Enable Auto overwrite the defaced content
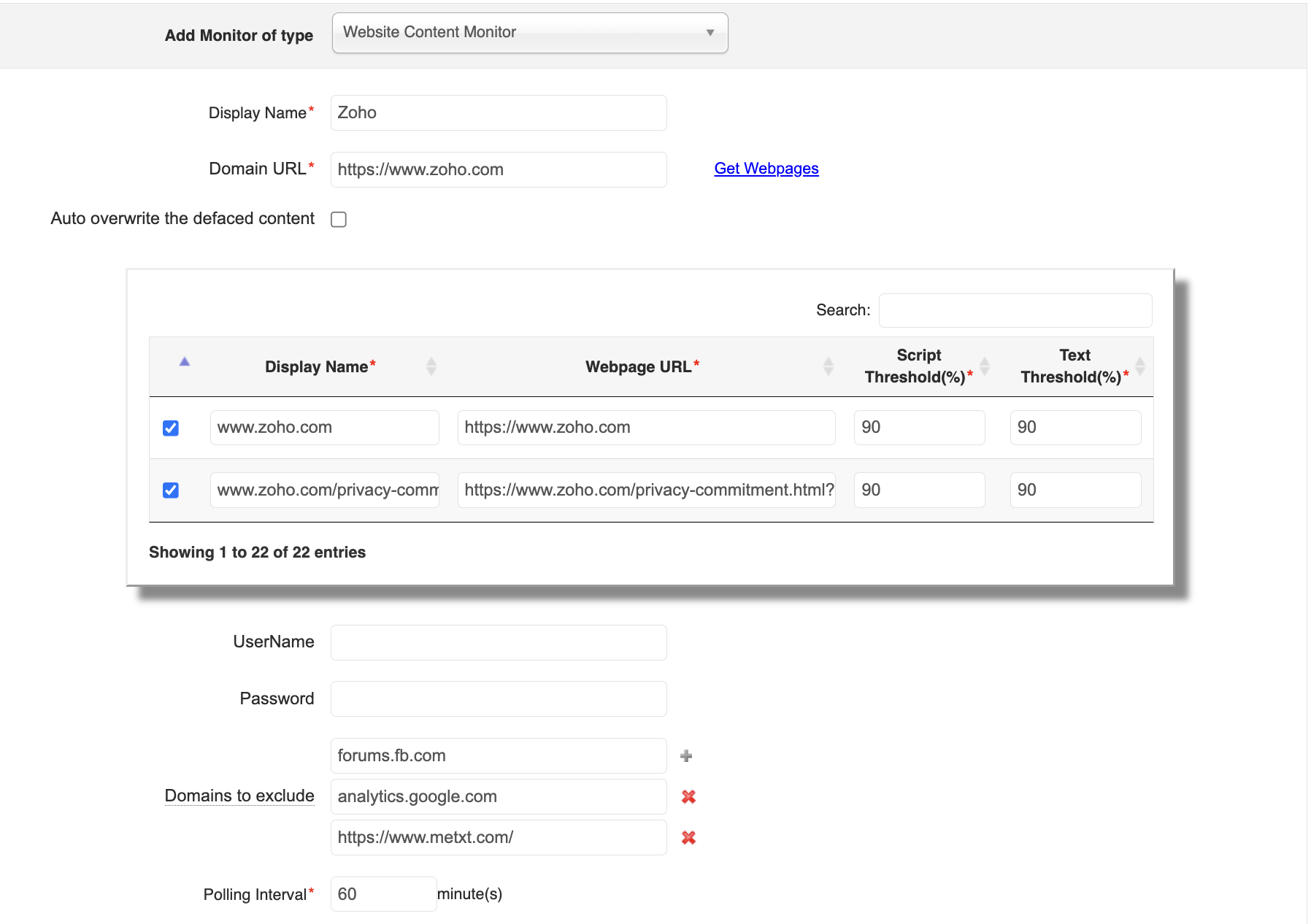This screenshot has width=1311, height=924. click(x=339, y=220)
